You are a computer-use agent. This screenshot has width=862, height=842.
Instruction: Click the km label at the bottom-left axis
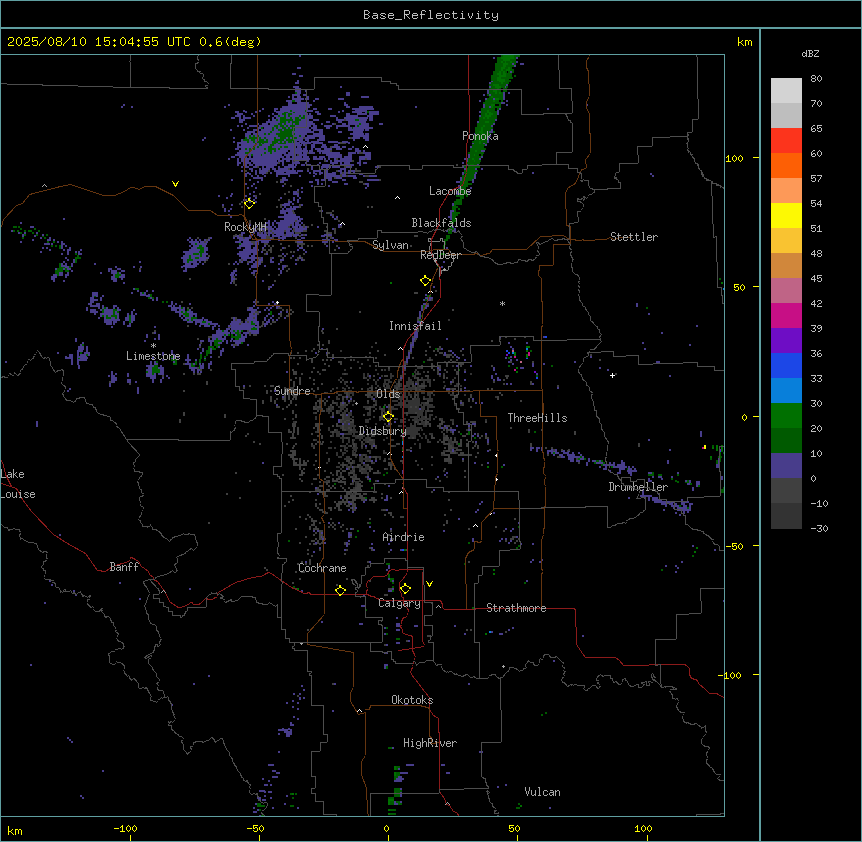15,830
